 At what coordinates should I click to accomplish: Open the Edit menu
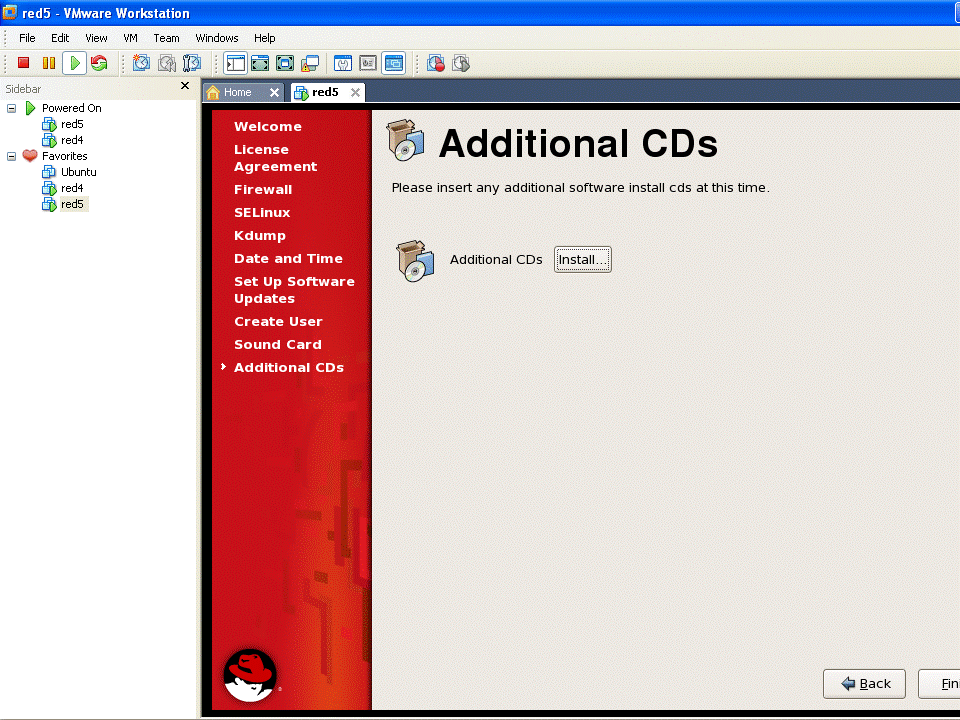point(60,38)
